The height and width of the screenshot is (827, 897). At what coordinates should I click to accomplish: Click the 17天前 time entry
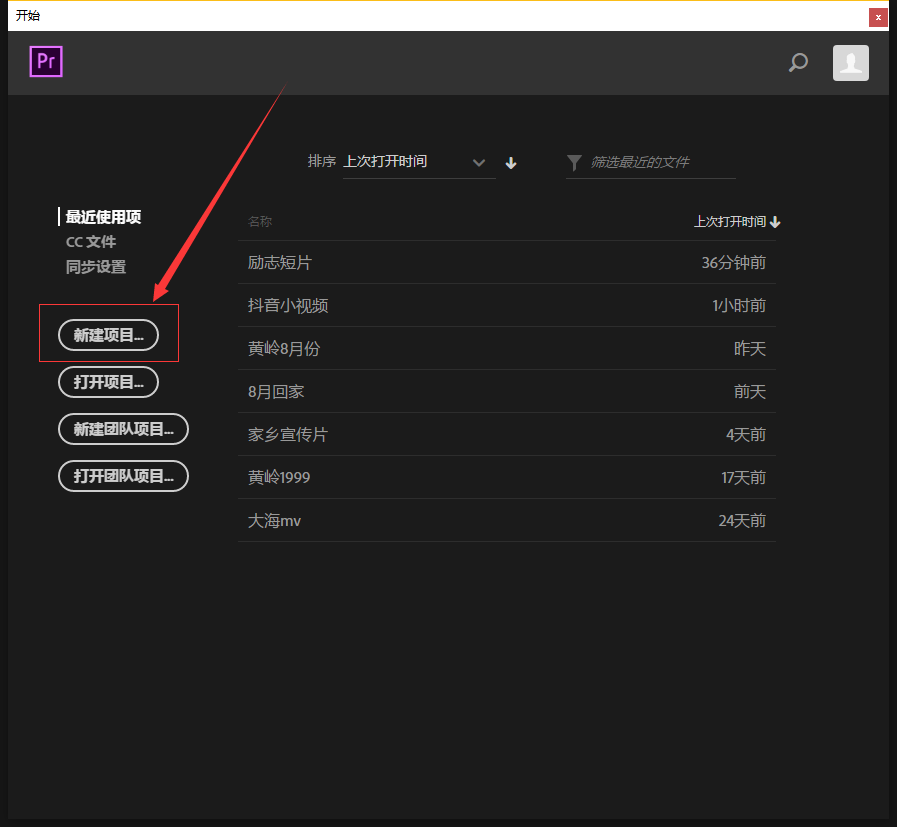coord(743,478)
